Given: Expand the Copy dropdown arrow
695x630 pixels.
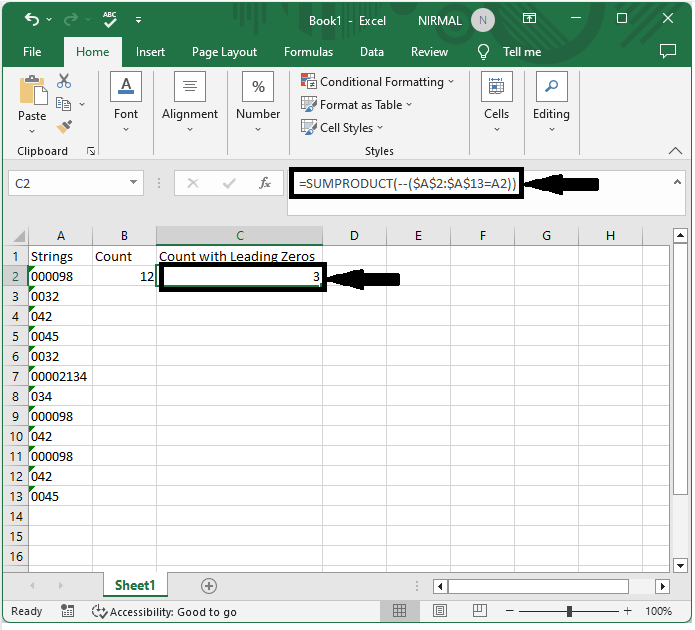Looking at the screenshot, I should [x=82, y=105].
